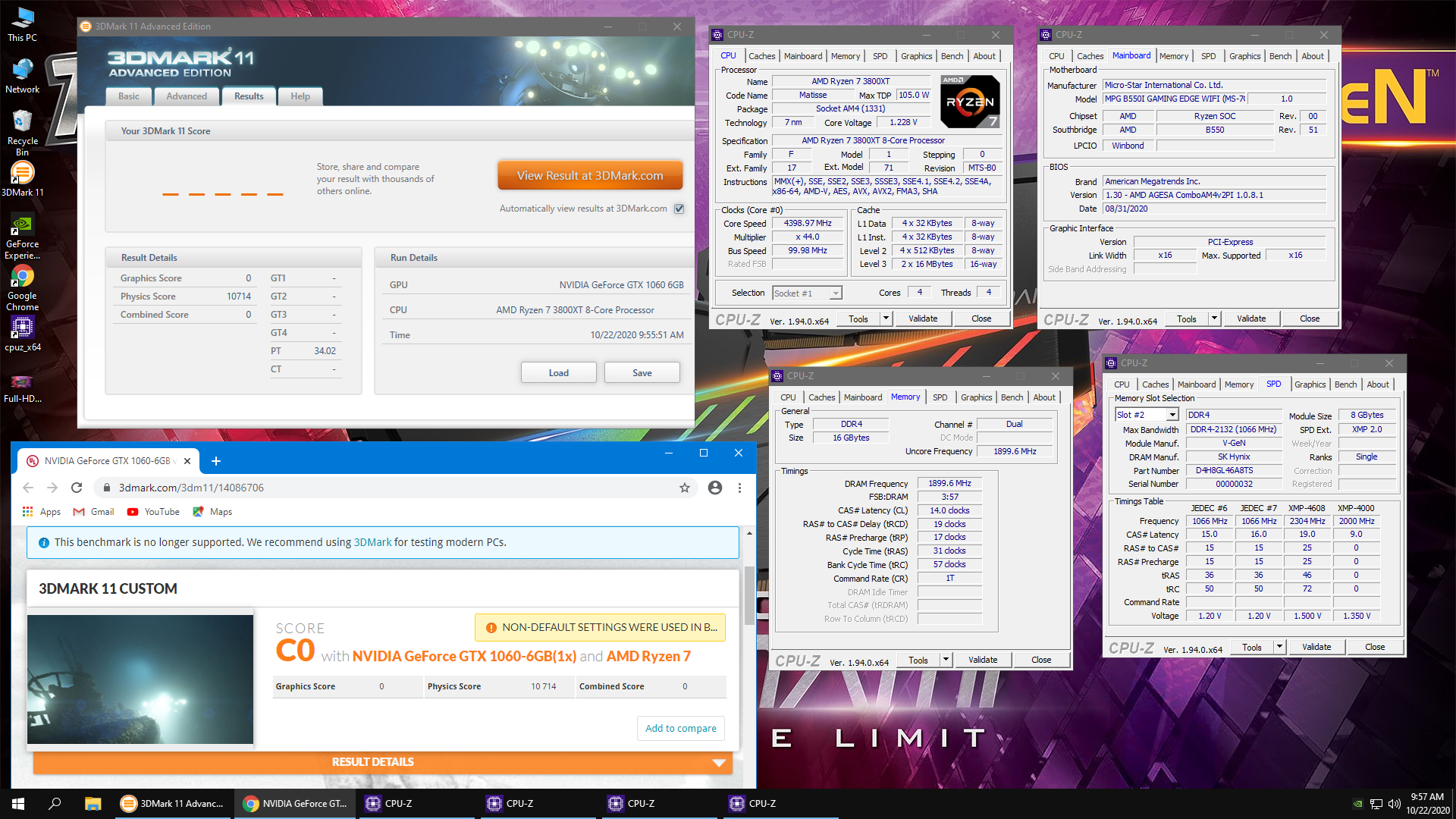Follow 3DMark link in notice banner
The height and width of the screenshot is (819, 1456).
(372, 542)
